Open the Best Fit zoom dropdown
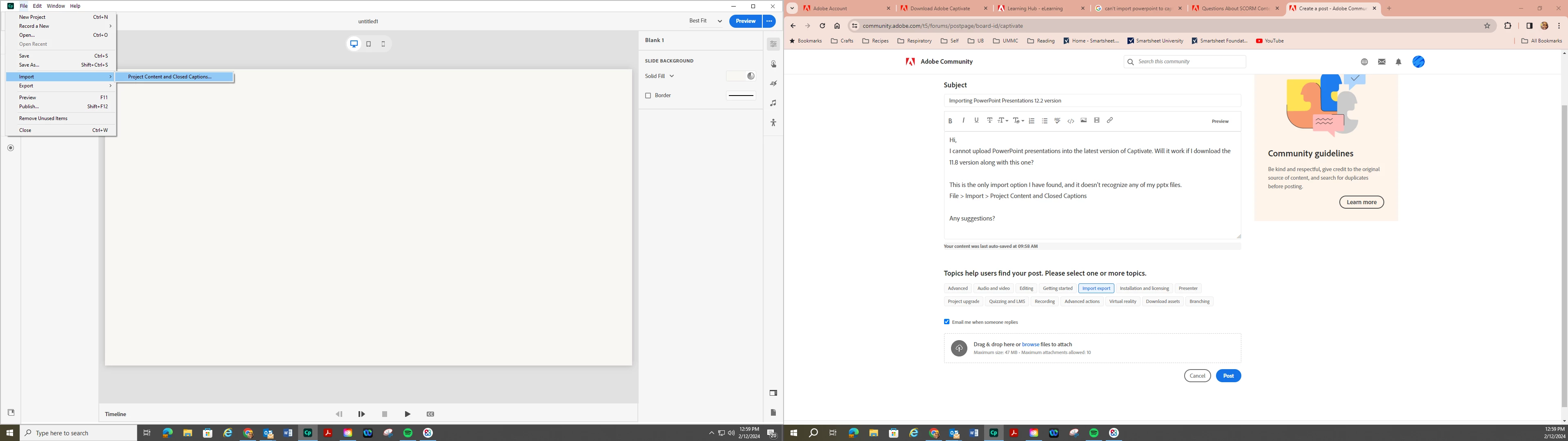This screenshot has height=441, width=1568. [x=705, y=21]
